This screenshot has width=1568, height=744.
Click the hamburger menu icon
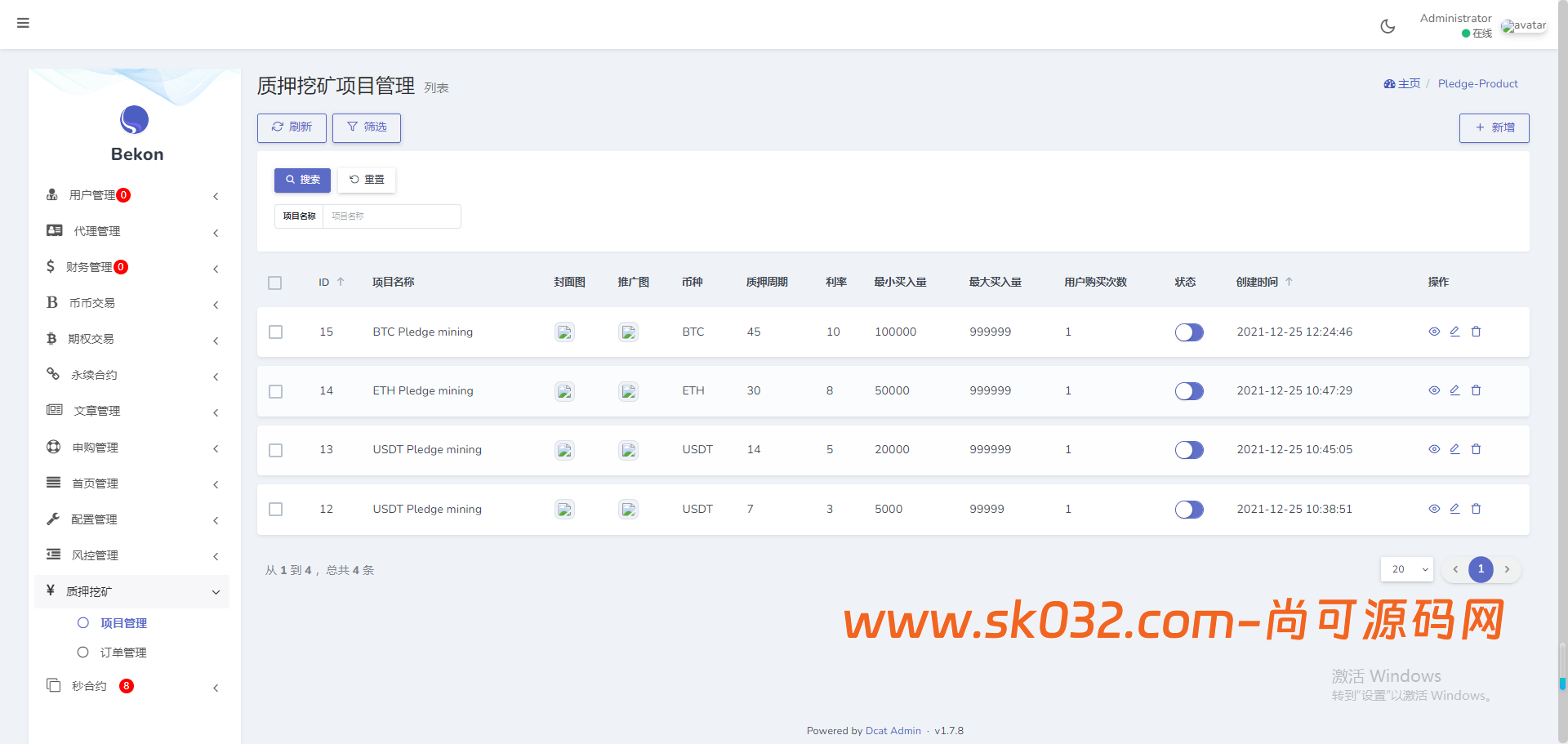23,23
